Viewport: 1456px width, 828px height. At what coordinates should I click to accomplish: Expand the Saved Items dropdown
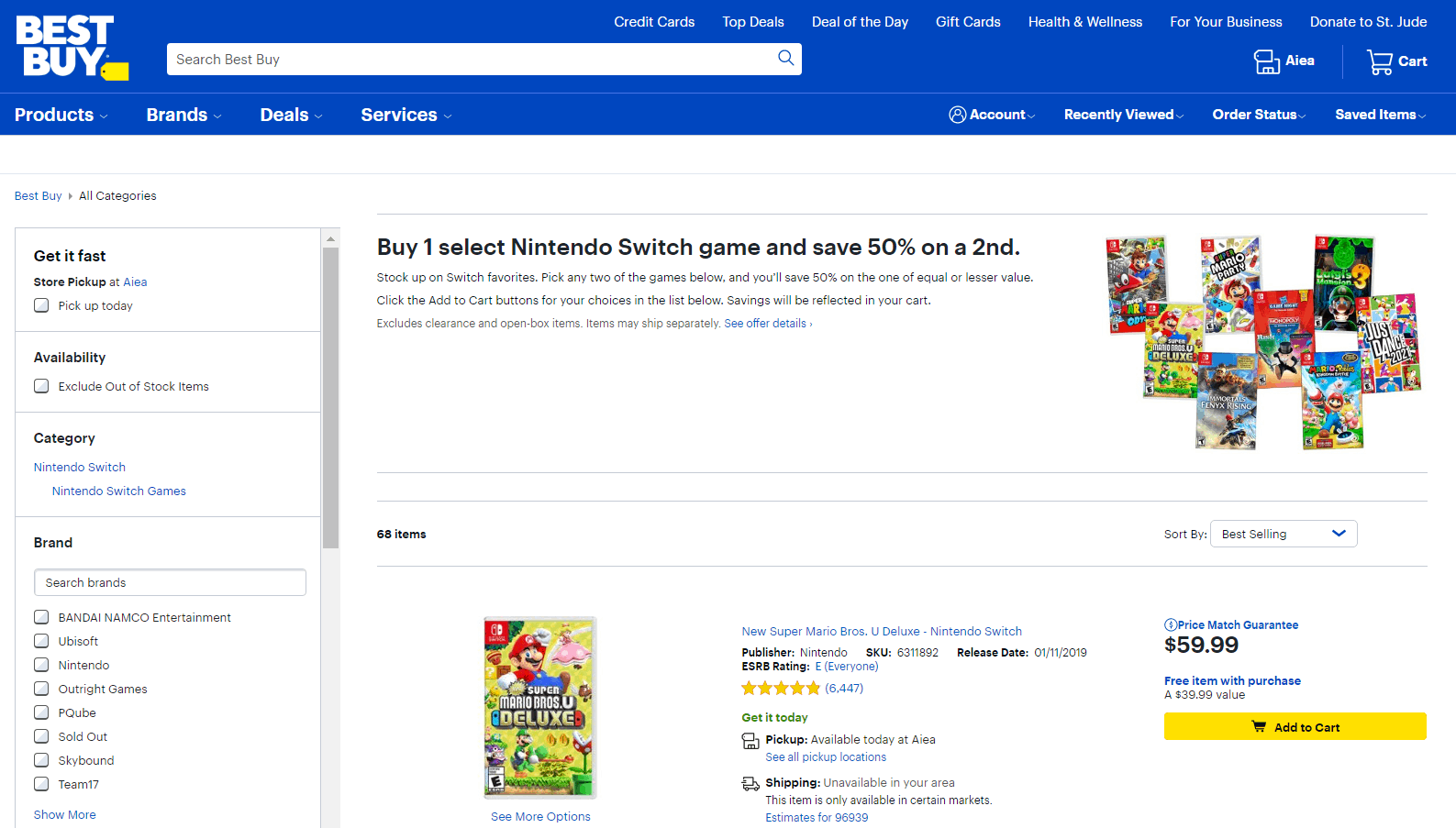[1381, 115]
